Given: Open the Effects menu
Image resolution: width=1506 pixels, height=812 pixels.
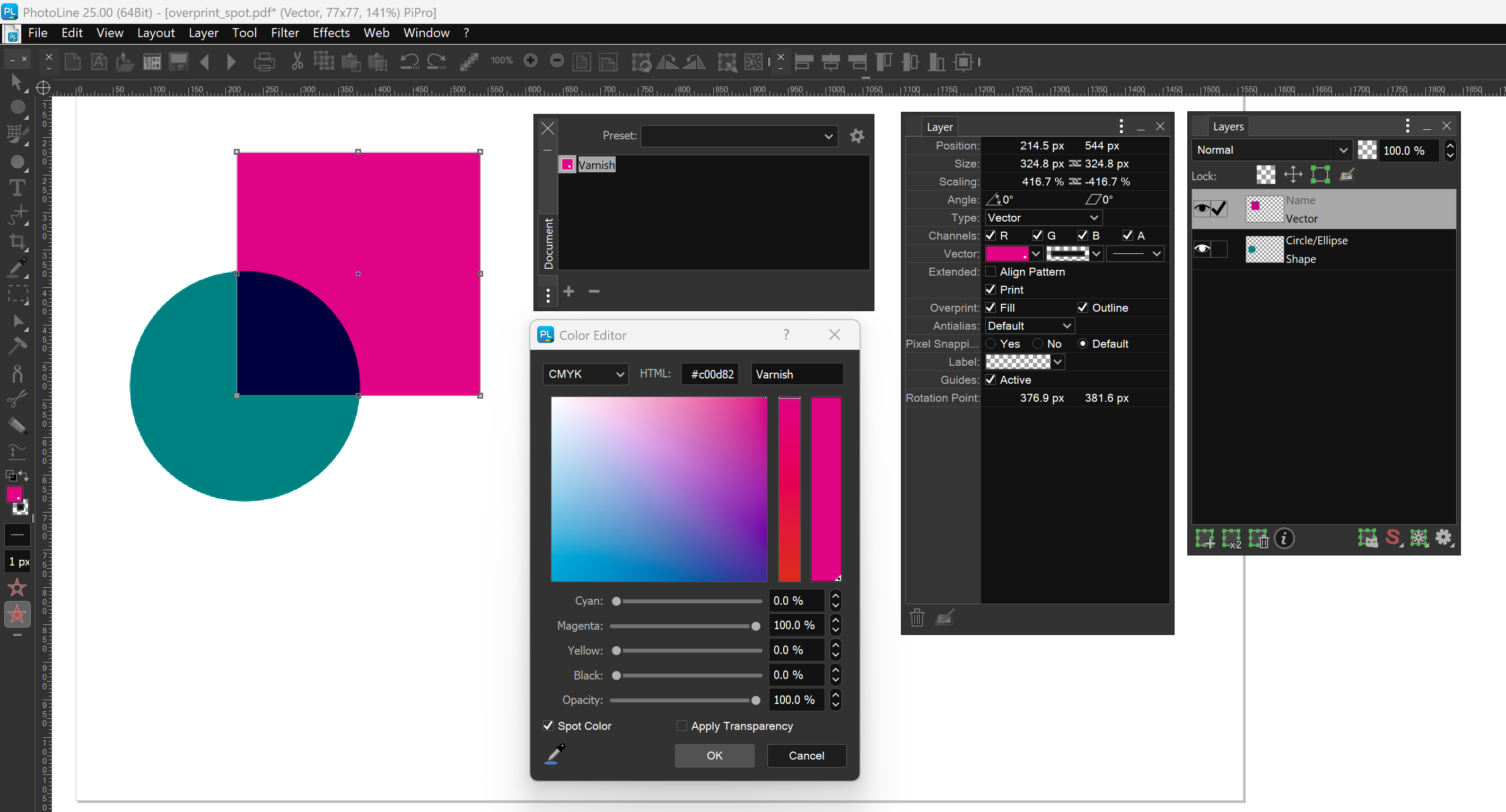Looking at the screenshot, I should [331, 33].
